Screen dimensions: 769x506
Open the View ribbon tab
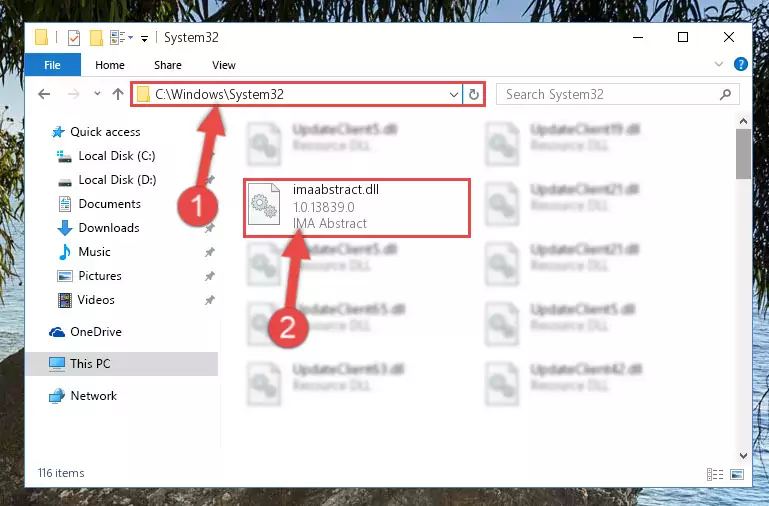click(x=224, y=65)
